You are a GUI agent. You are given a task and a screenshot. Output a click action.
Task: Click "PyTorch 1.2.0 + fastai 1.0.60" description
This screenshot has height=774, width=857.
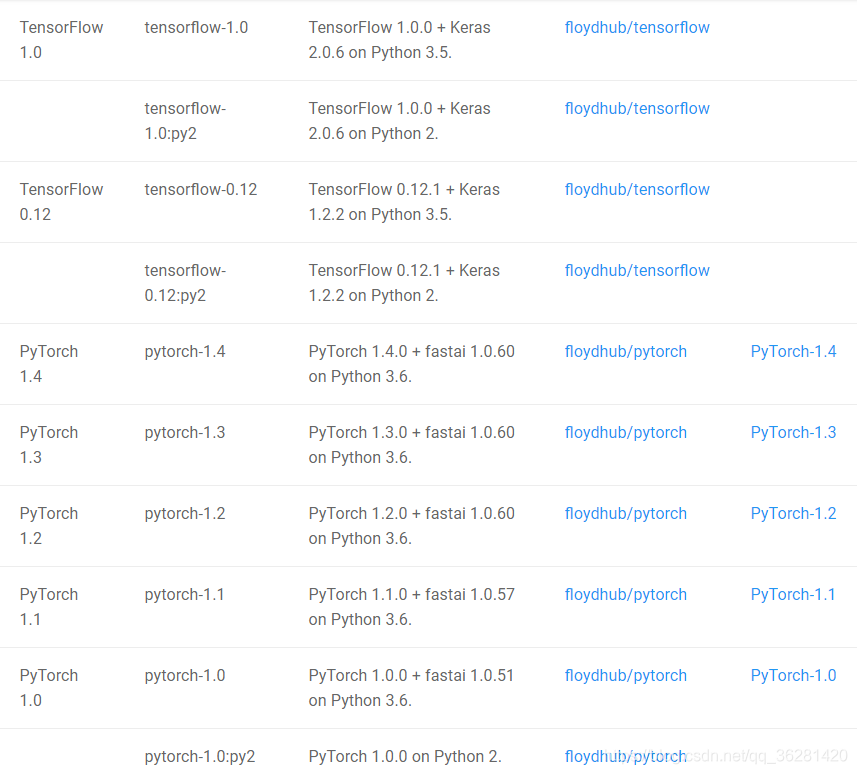[412, 513]
